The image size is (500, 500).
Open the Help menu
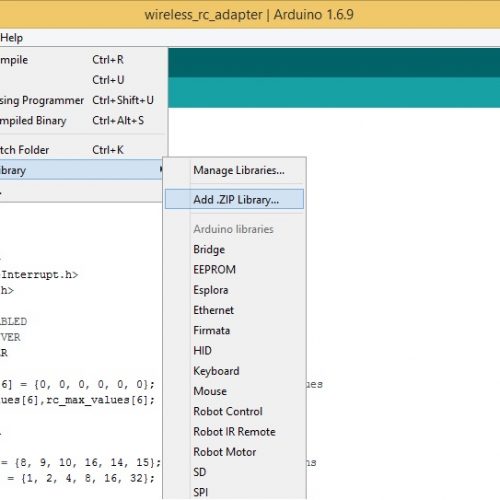point(12,38)
